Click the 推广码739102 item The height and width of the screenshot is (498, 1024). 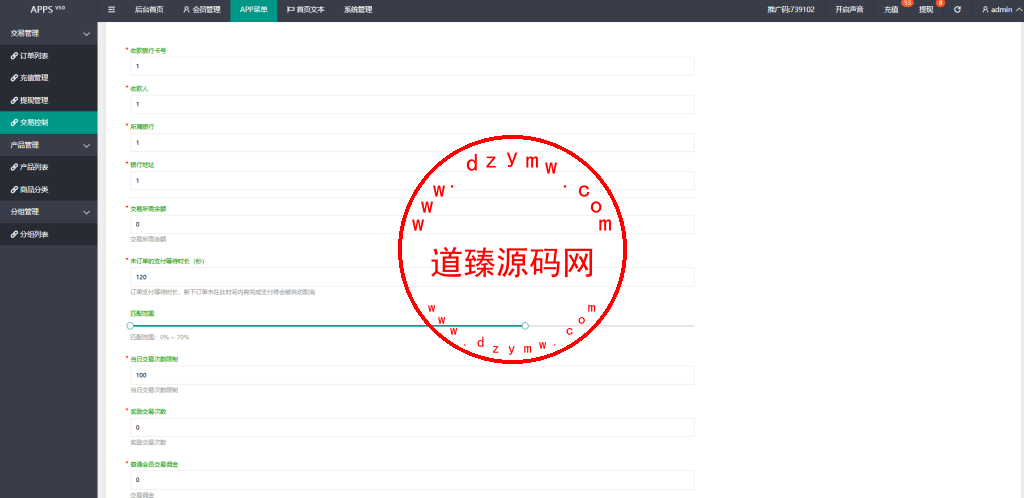tap(791, 10)
